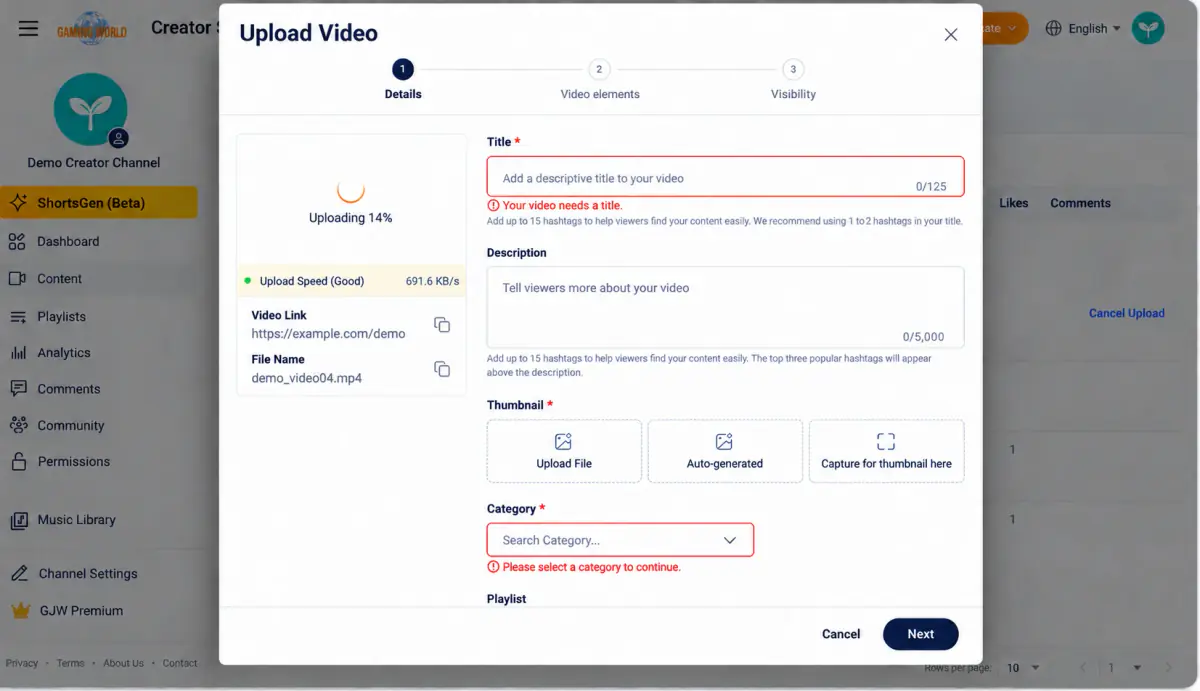The height and width of the screenshot is (691, 1200).
Task: Open the Contact footer link
Action: pos(180,663)
